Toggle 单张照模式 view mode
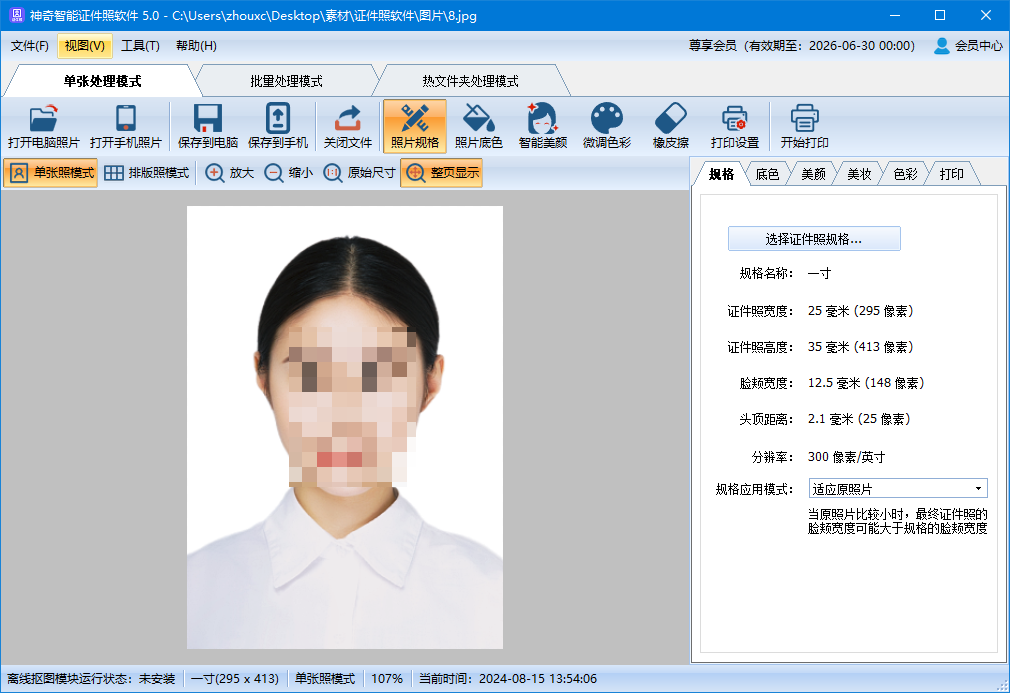This screenshot has height=693, width=1010. [x=51, y=173]
